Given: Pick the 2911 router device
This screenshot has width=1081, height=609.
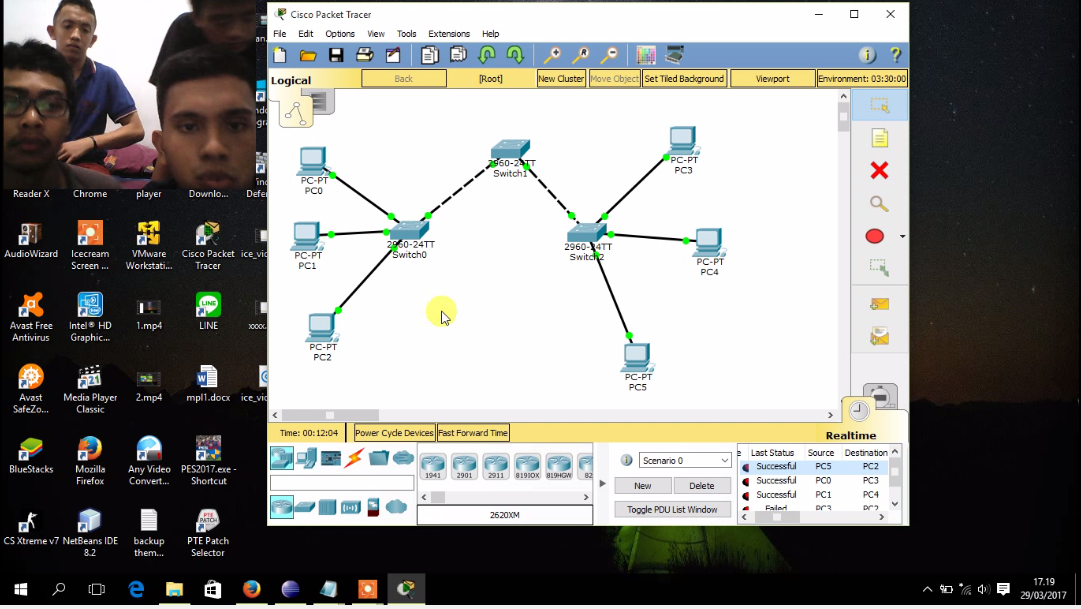Looking at the screenshot, I should coord(496,466).
